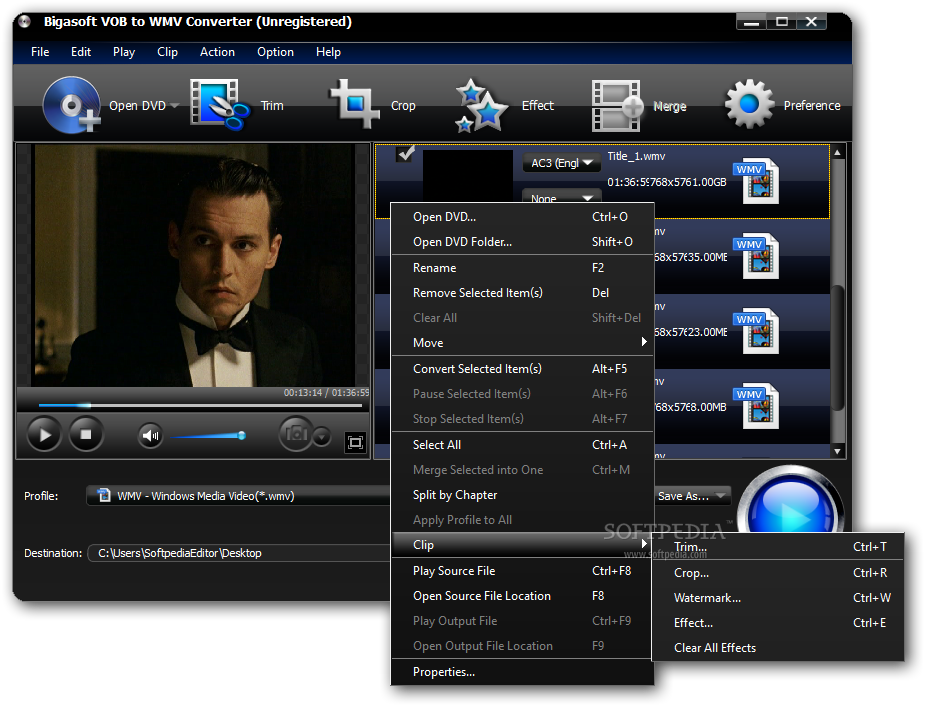Click the Effect stars icon

pyautogui.click(x=481, y=106)
